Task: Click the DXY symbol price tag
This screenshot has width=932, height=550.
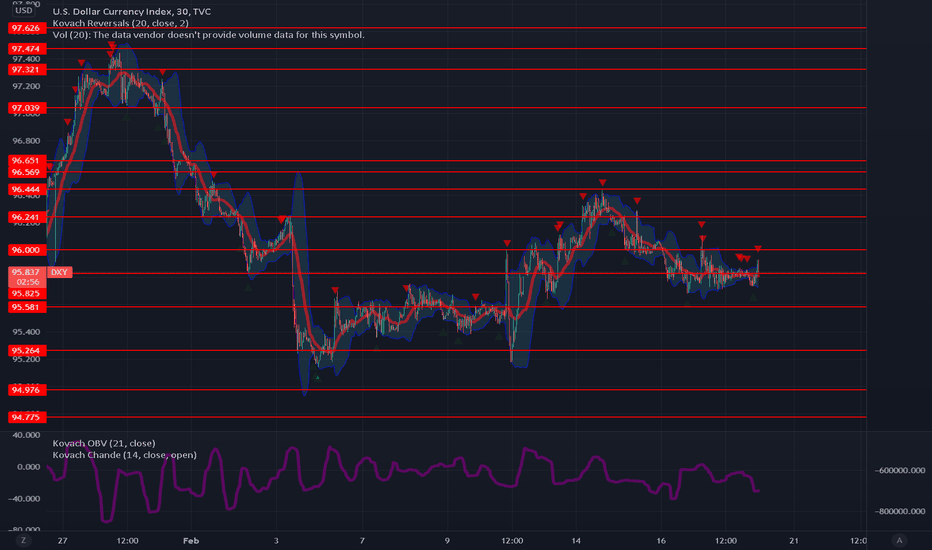Action: pyautogui.click(x=59, y=272)
